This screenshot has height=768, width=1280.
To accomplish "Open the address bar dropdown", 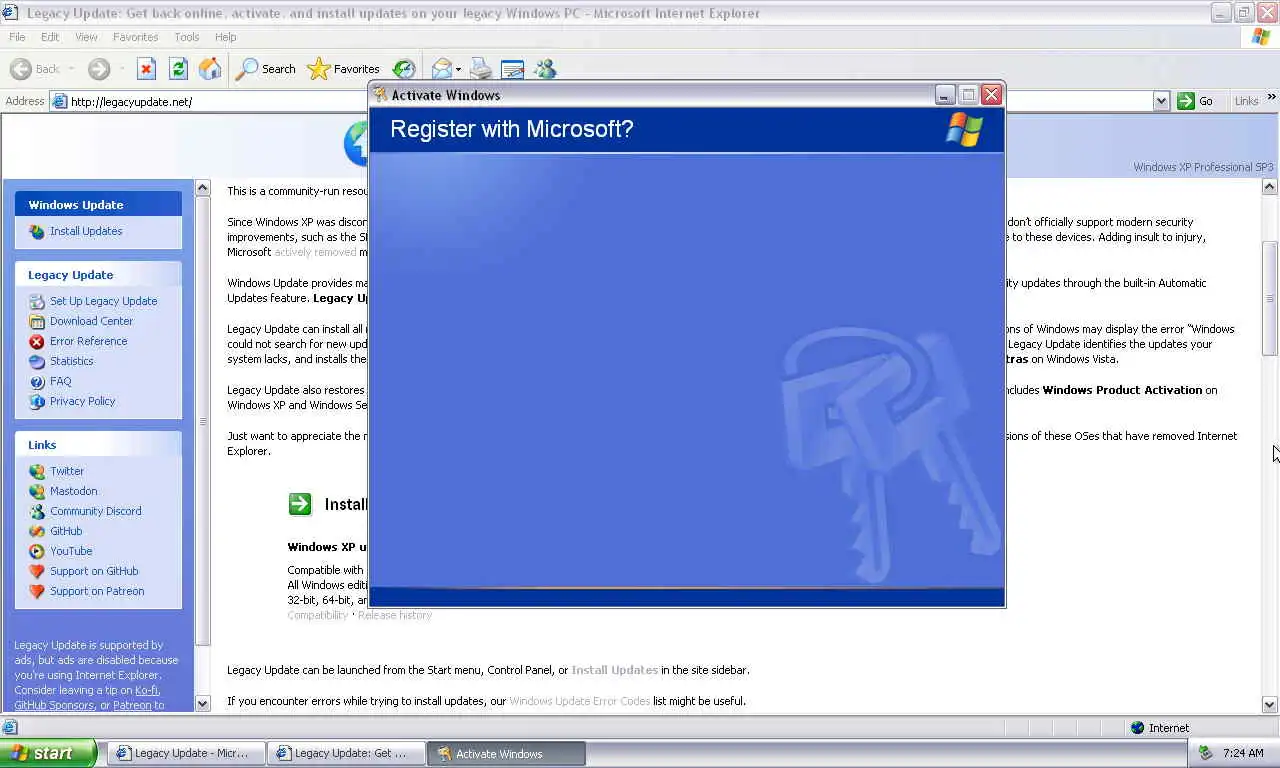I will pyautogui.click(x=1161, y=101).
